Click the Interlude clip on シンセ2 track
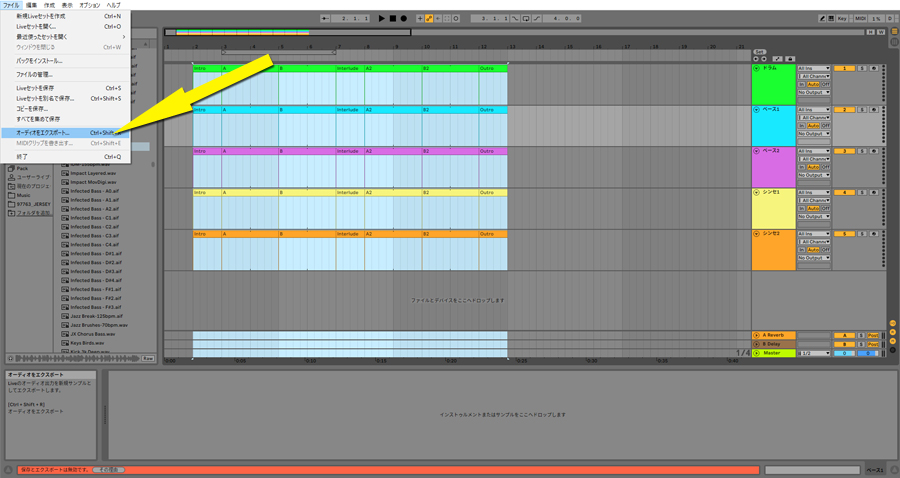Viewport: 900px width, 478px height. 350,234
